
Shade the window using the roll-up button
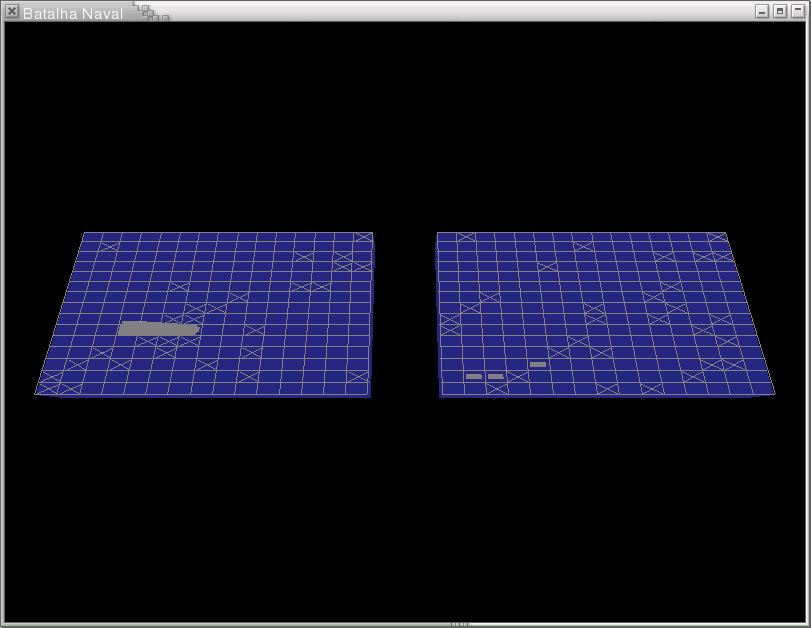[x=798, y=11]
